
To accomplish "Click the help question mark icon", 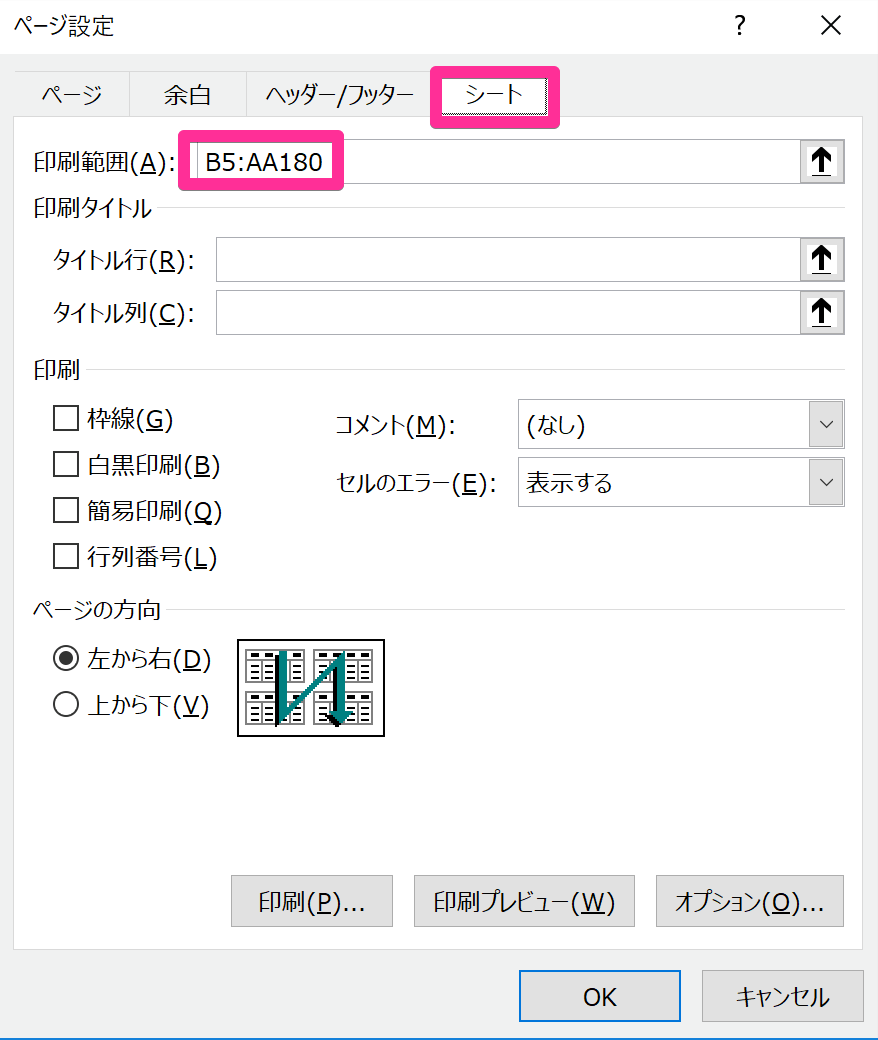I will [740, 26].
